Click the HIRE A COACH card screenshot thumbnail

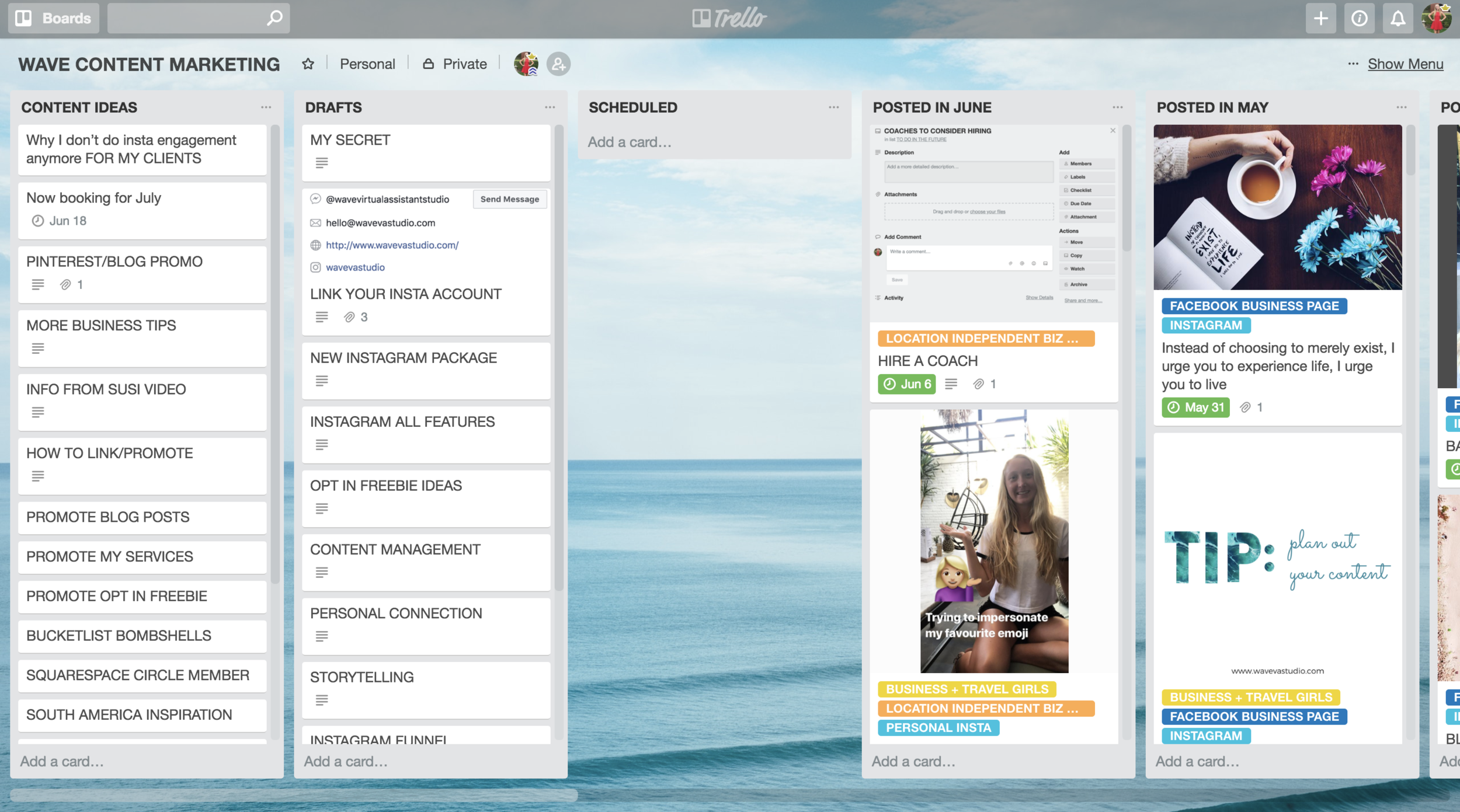click(993, 223)
